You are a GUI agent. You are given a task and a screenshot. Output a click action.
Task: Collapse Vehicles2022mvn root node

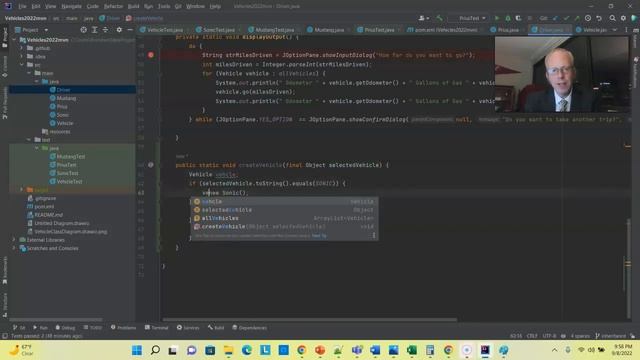pos(15,40)
